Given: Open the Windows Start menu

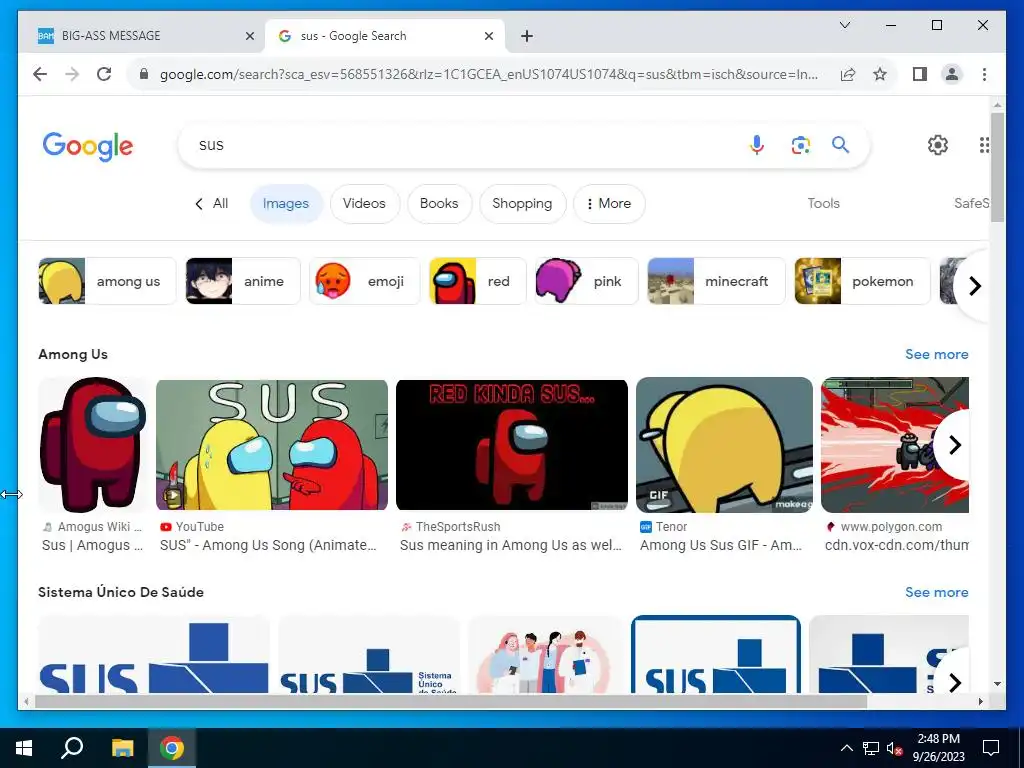Looking at the screenshot, I should [24, 748].
